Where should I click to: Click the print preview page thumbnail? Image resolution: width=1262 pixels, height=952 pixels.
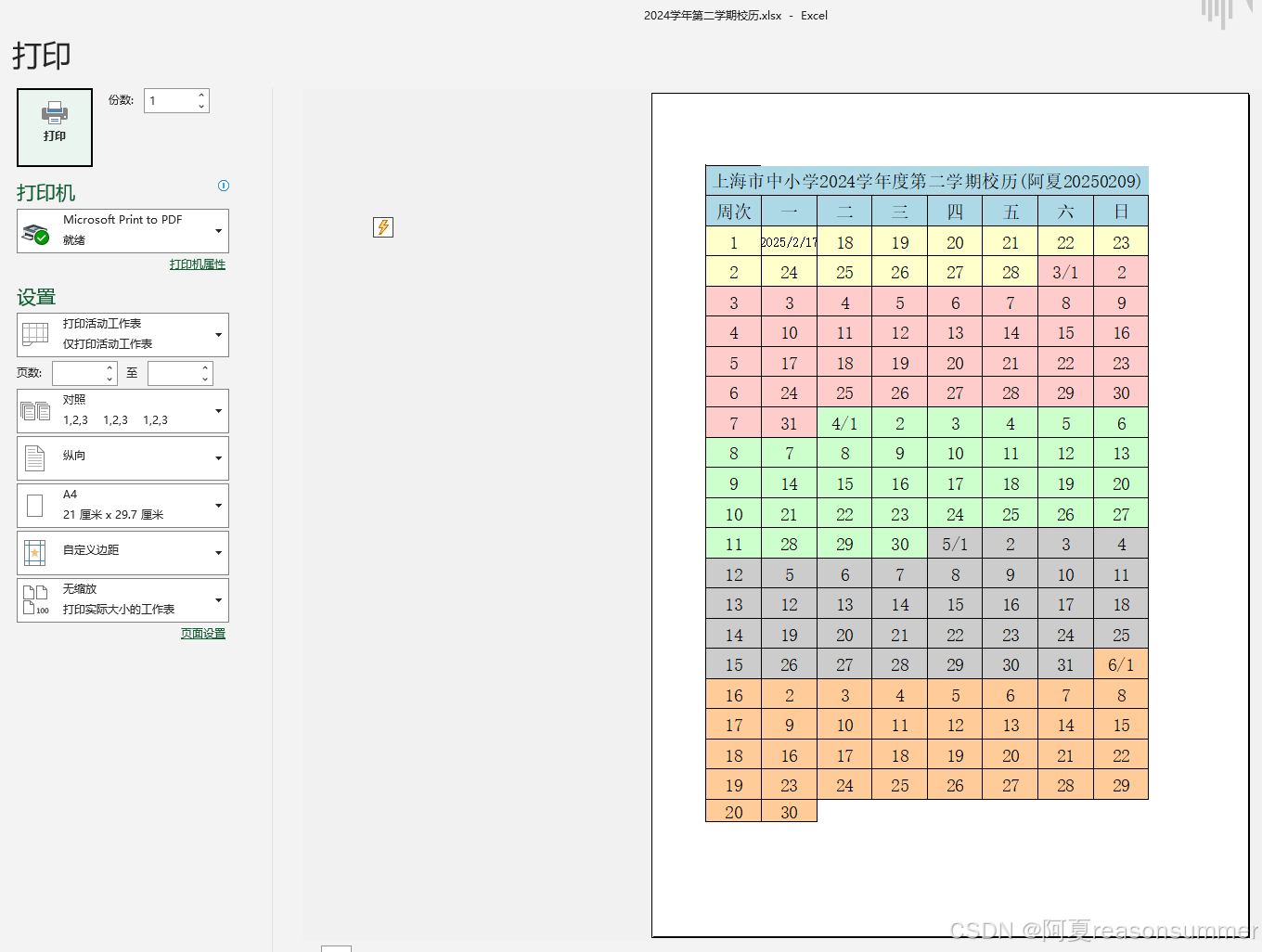[950, 515]
